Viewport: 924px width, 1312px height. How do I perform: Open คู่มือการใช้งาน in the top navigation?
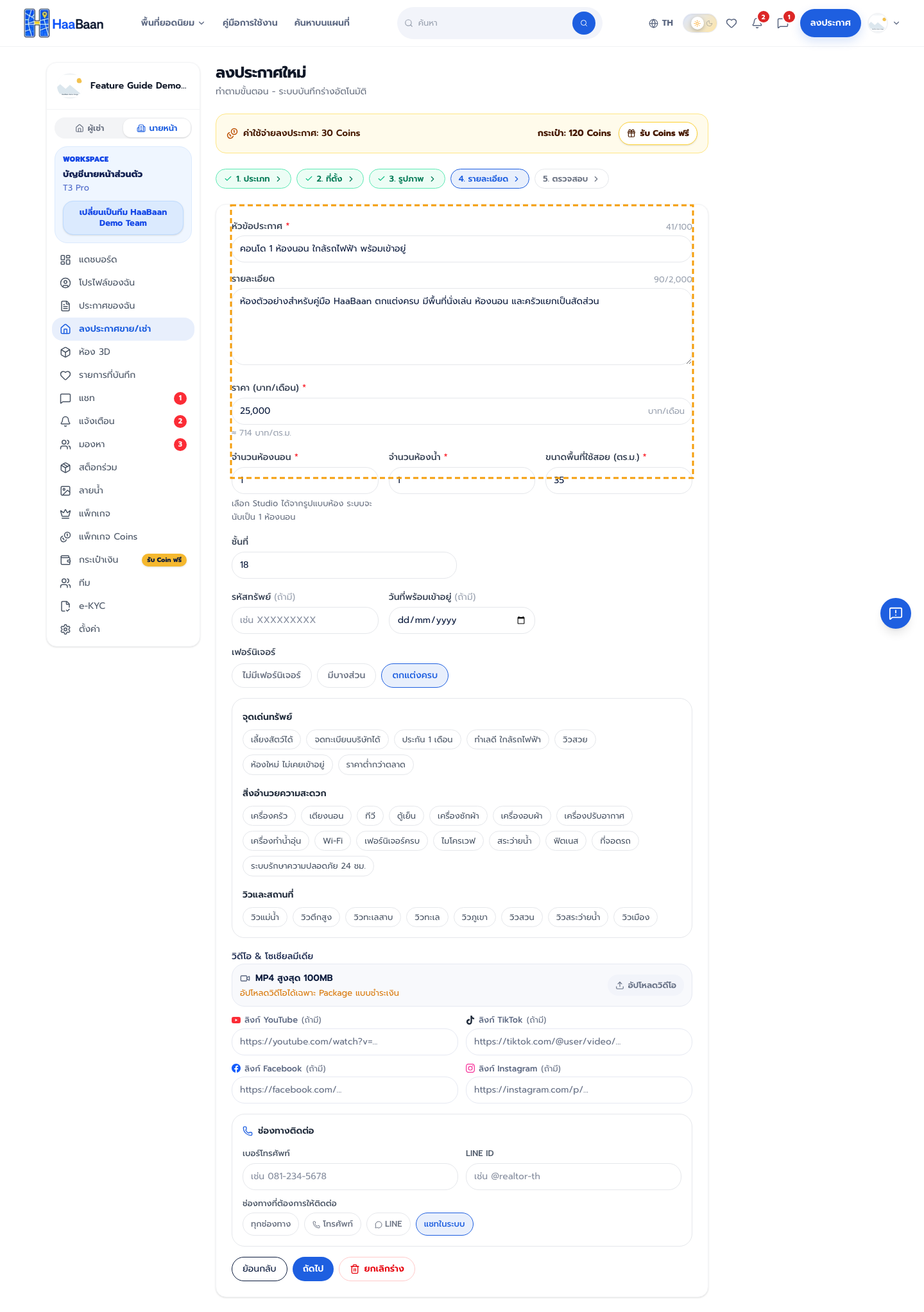[x=250, y=23]
